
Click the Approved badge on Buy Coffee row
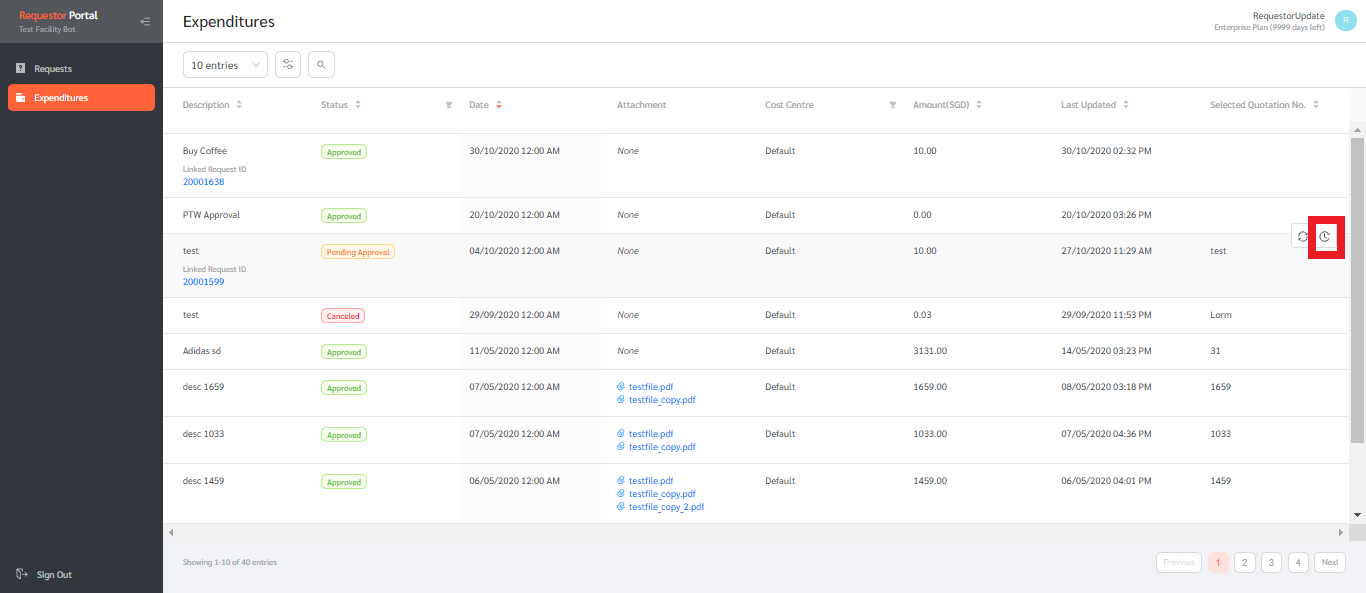(x=344, y=152)
